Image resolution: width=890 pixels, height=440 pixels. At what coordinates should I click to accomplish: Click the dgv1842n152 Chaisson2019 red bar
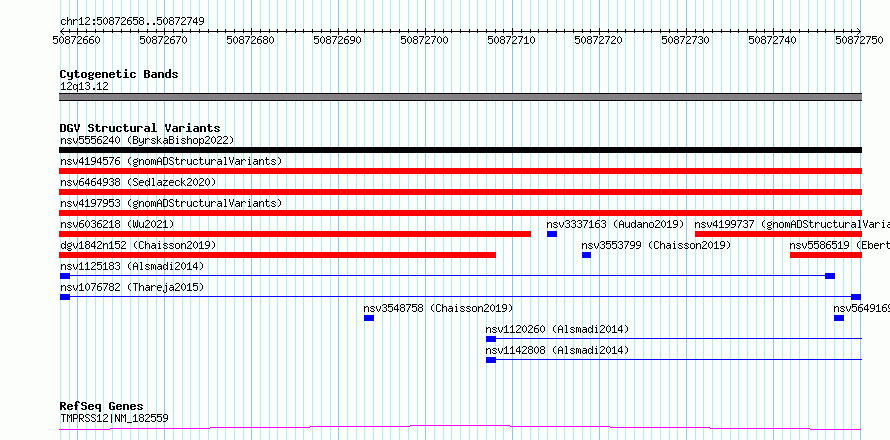(x=278, y=255)
